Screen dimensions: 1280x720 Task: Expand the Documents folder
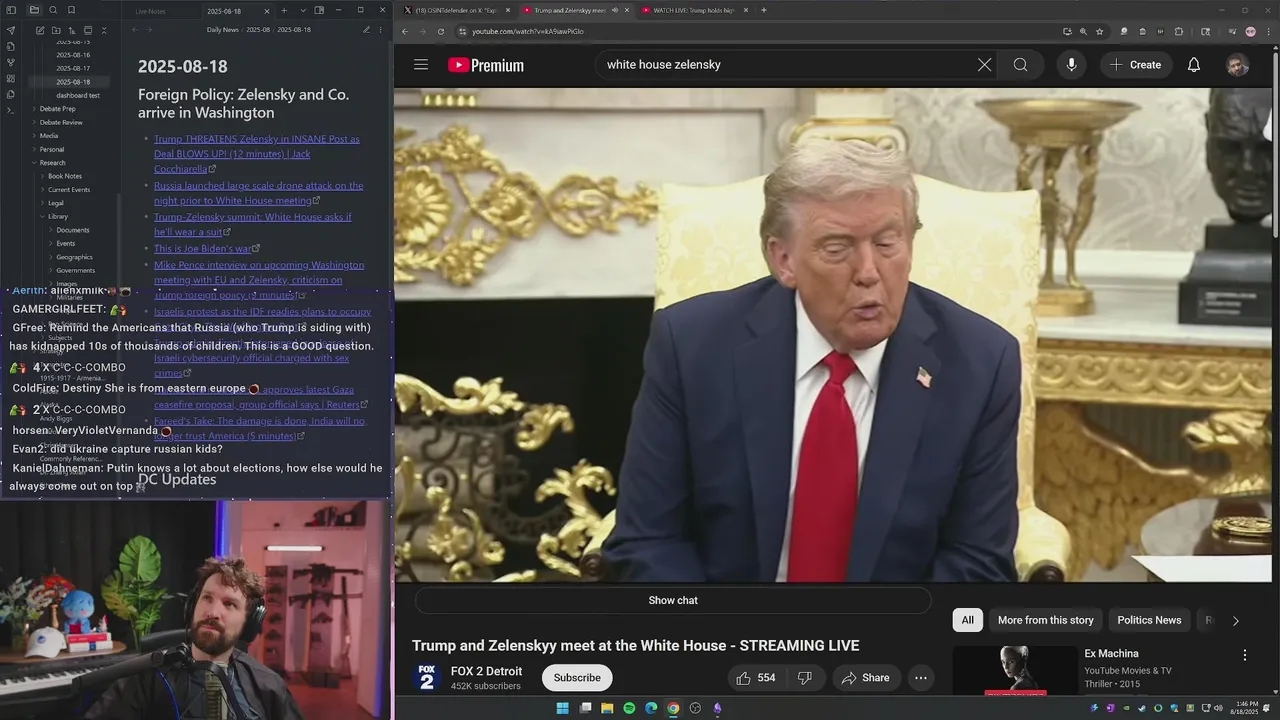(73, 230)
